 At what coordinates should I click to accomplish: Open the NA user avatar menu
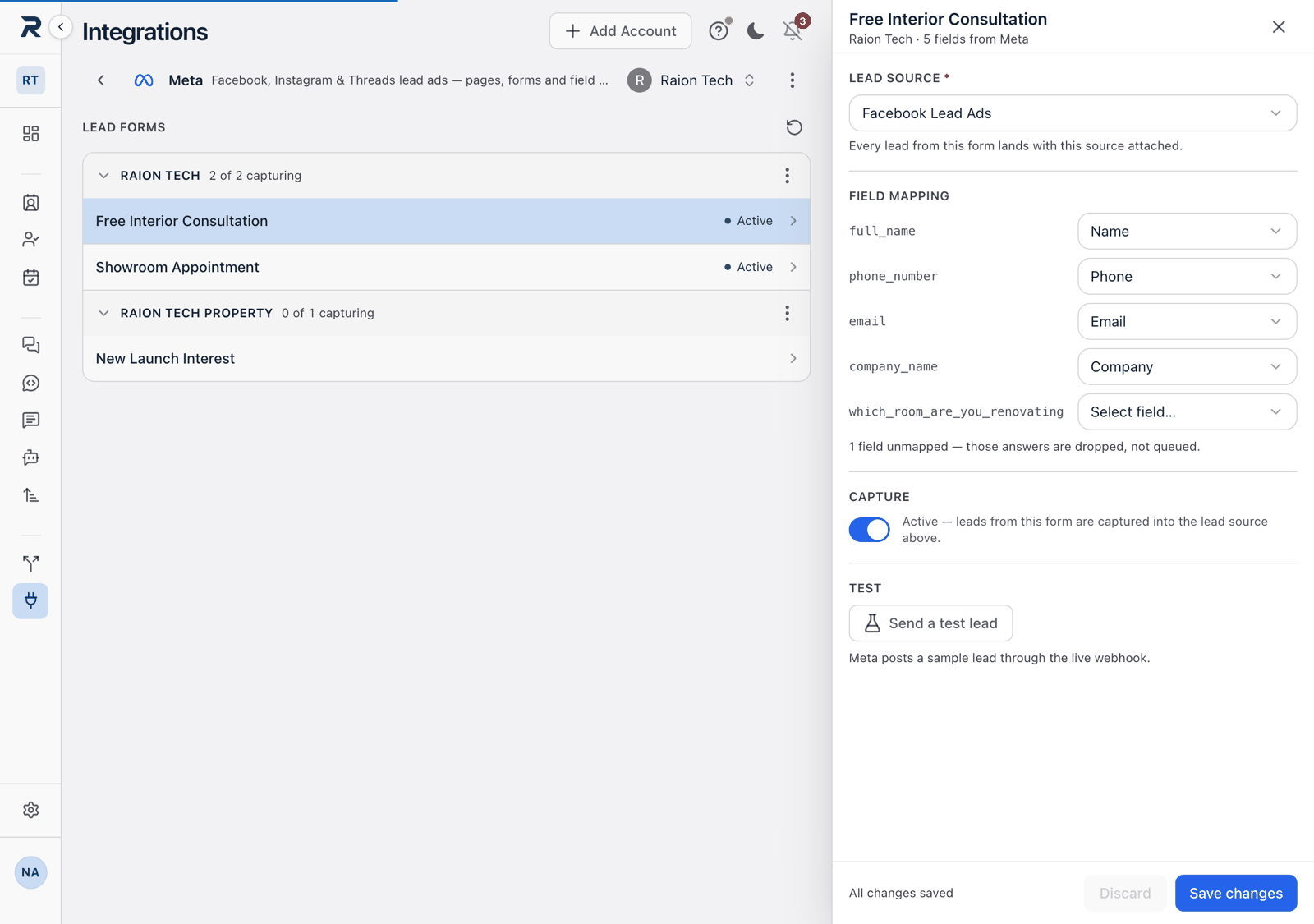30,872
